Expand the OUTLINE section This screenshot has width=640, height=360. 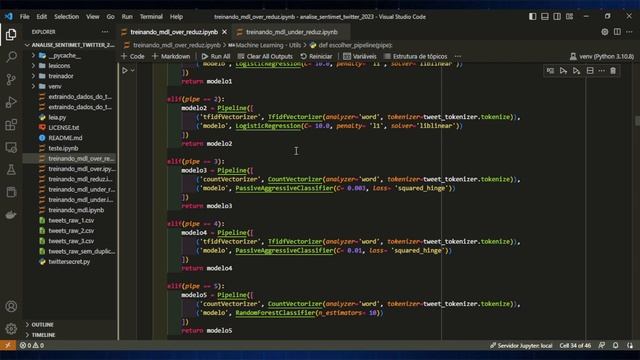click(x=69, y=324)
